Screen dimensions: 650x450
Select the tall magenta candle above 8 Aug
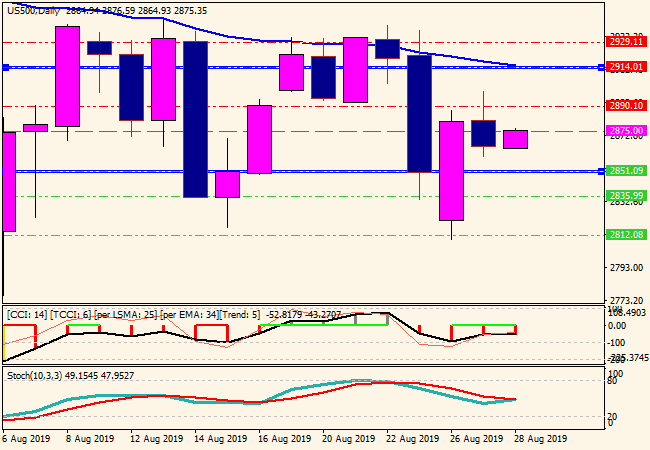[x=67, y=76]
